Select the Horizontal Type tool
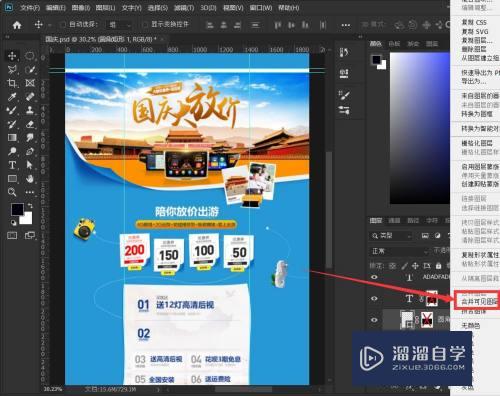500x396 pixels. click(x=12, y=165)
